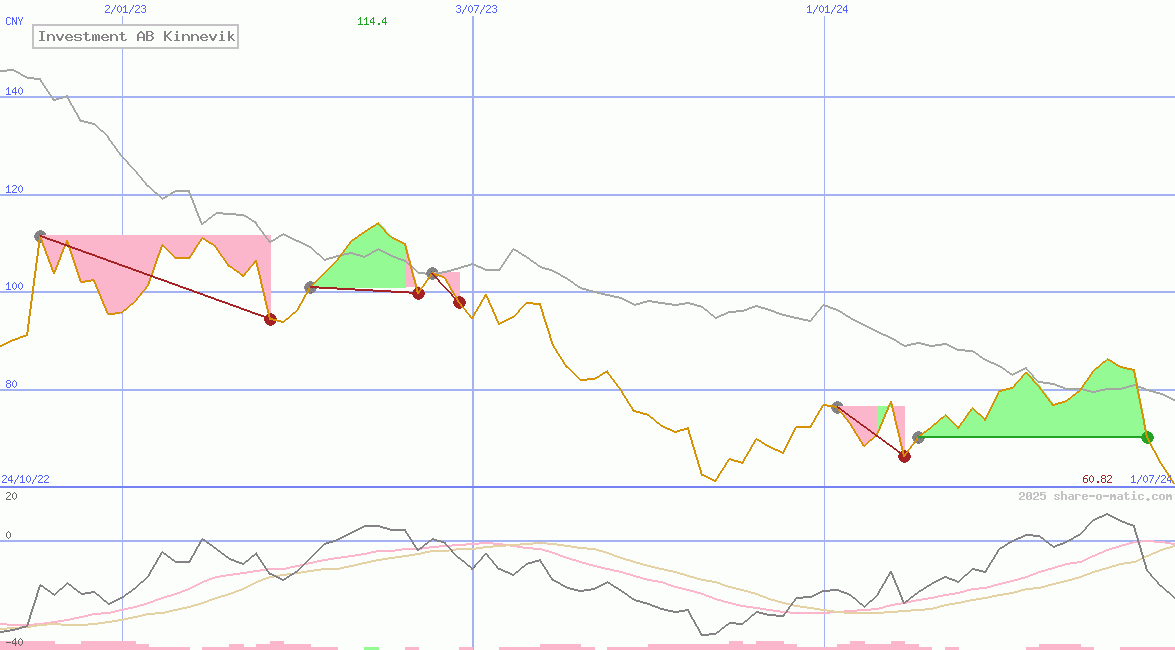Image resolution: width=1175 pixels, height=650 pixels.
Task: Select the 3/07/23 date label
Action: pyautogui.click(x=476, y=9)
